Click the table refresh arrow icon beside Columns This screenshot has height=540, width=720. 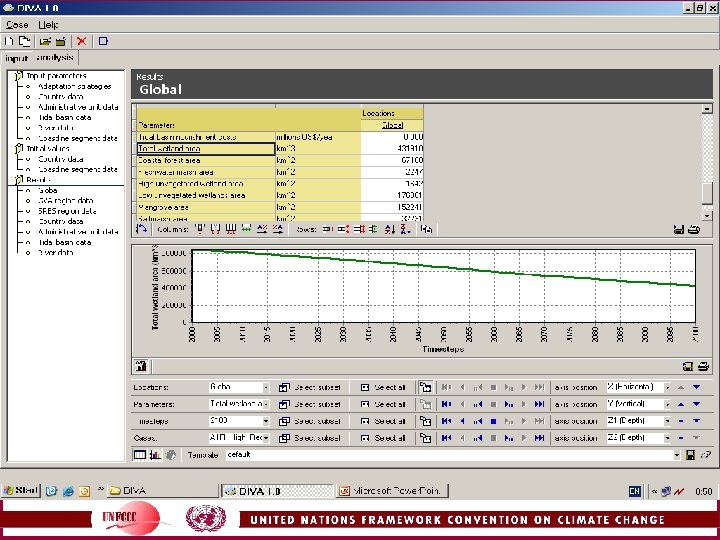pyautogui.click(x=142, y=229)
